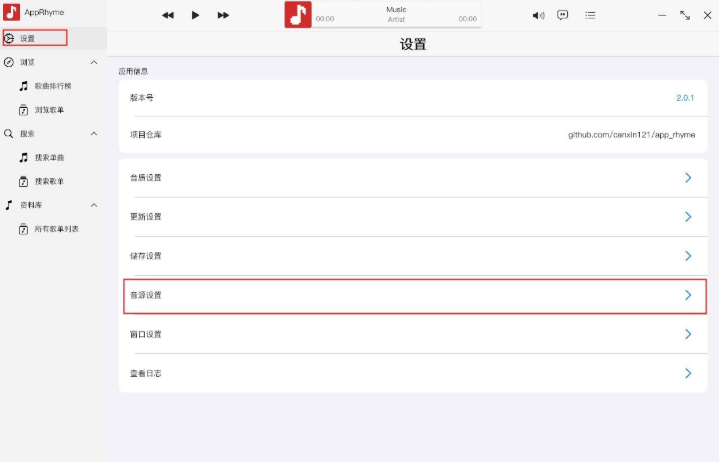Show lyrics via the speech bubble icon

point(562,15)
